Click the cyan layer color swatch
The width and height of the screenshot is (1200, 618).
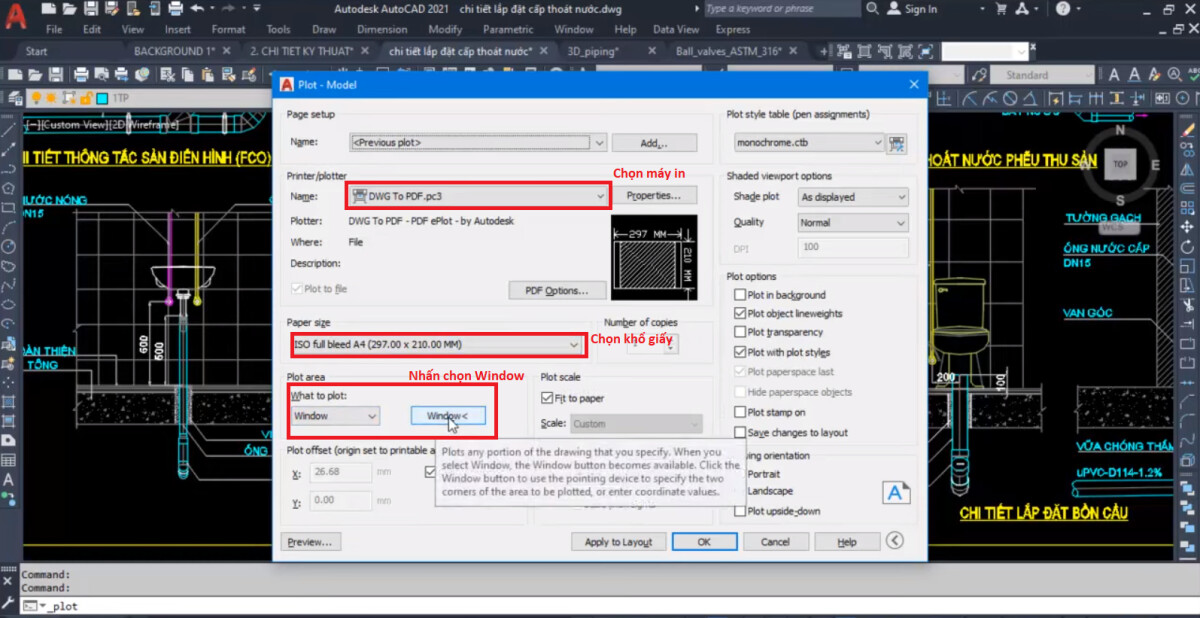101,99
